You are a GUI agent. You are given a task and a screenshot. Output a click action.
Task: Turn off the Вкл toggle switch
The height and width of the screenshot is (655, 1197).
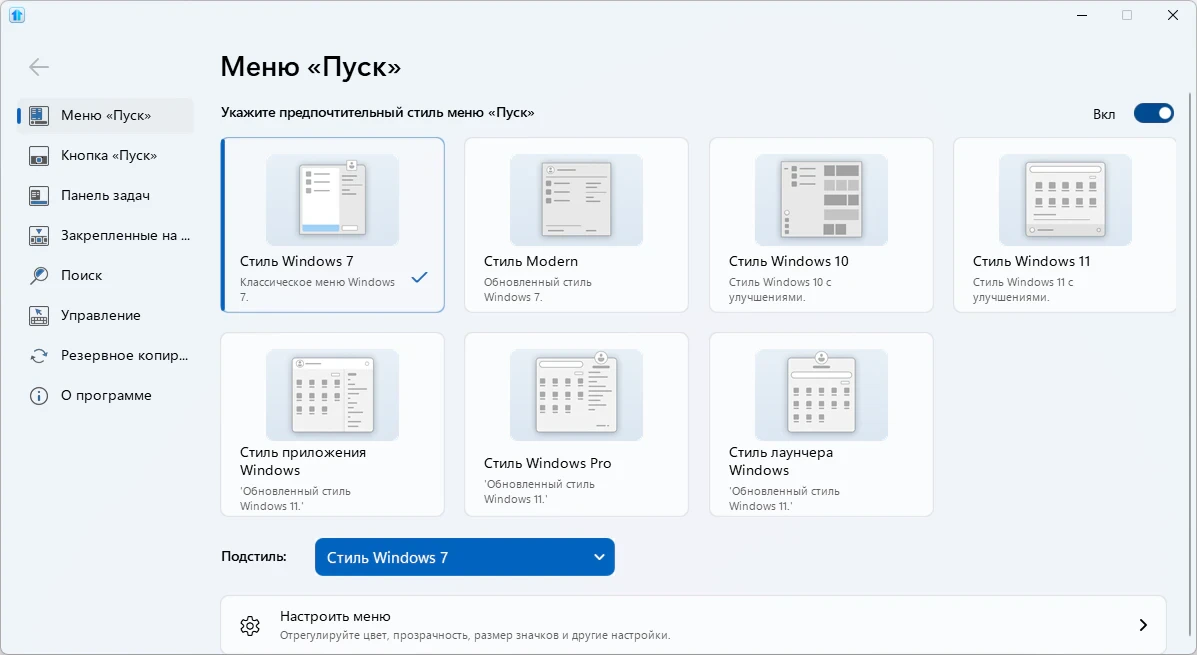point(1153,114)
